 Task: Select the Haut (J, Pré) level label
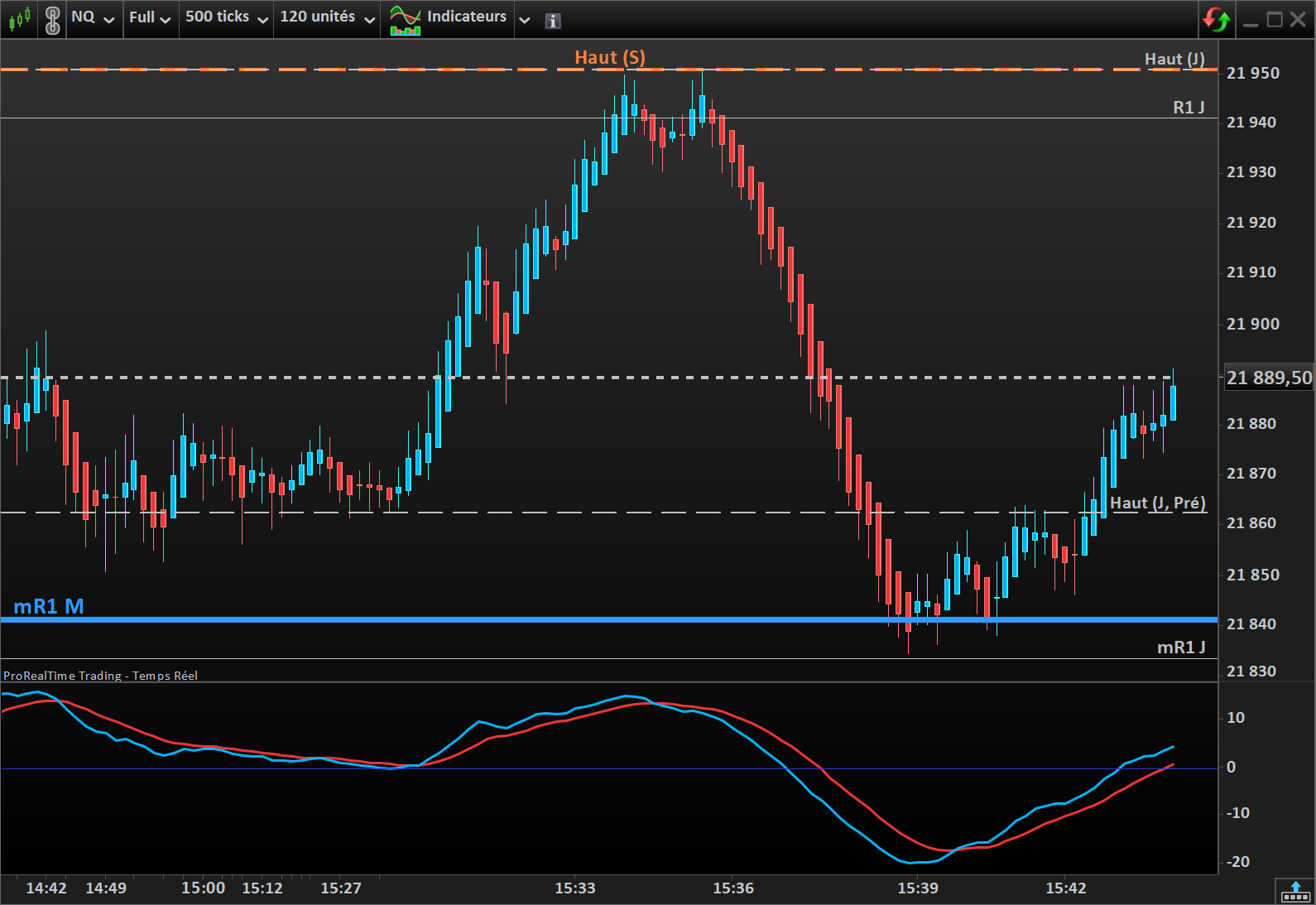point(1157,503)
